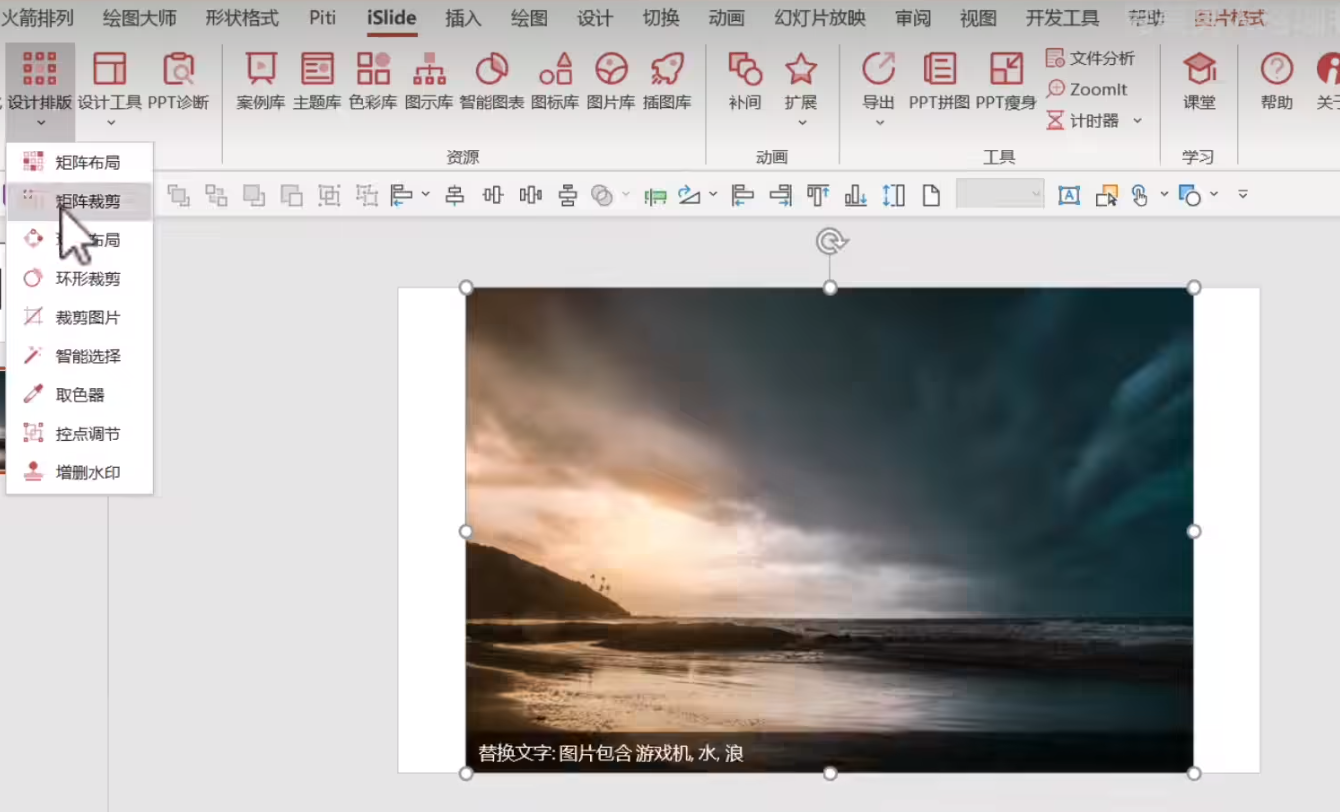Open the 课堂 classroom icon
Image resolution: width=1340 pixels, height=812 pixels.
point(1200,69)
